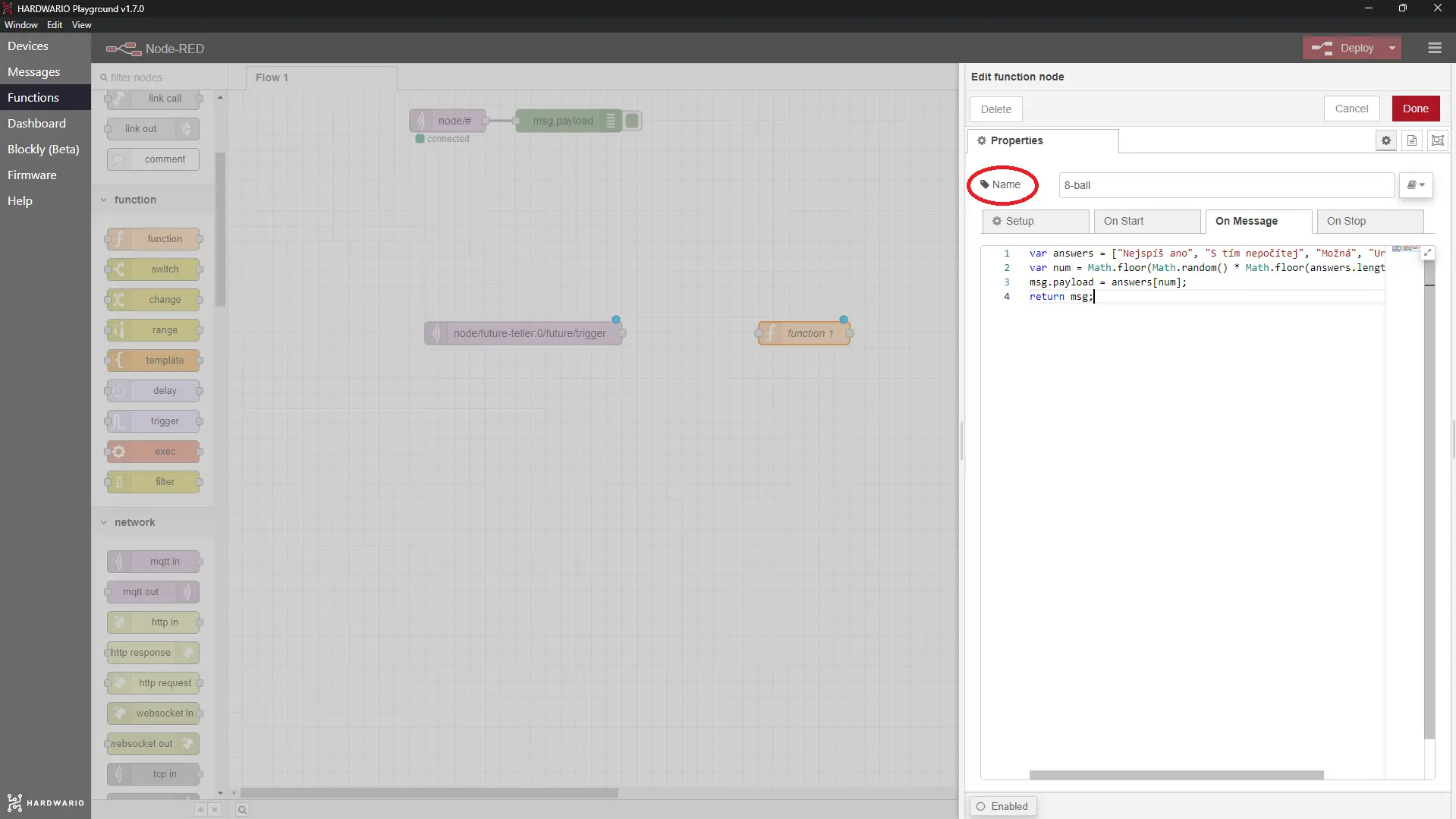
Task: Open the View menu
Action: [81, 24]
